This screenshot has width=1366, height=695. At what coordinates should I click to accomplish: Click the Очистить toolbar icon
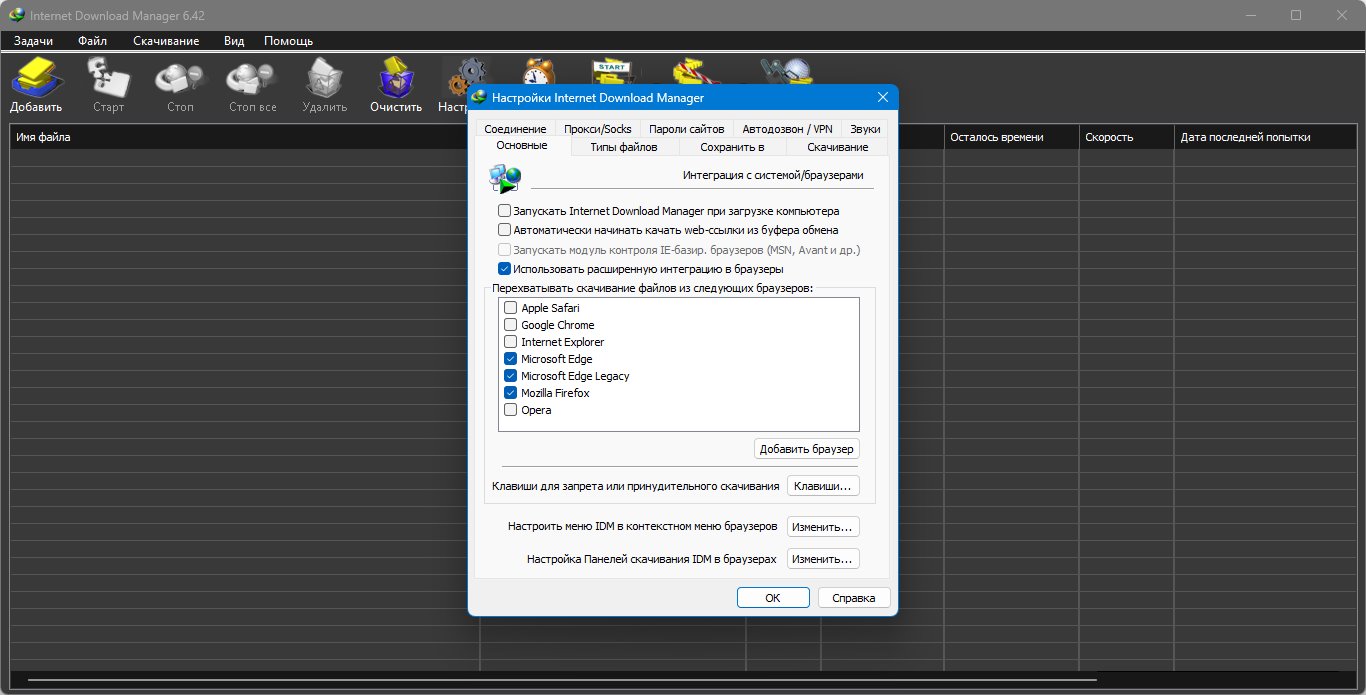click(396, 78)
